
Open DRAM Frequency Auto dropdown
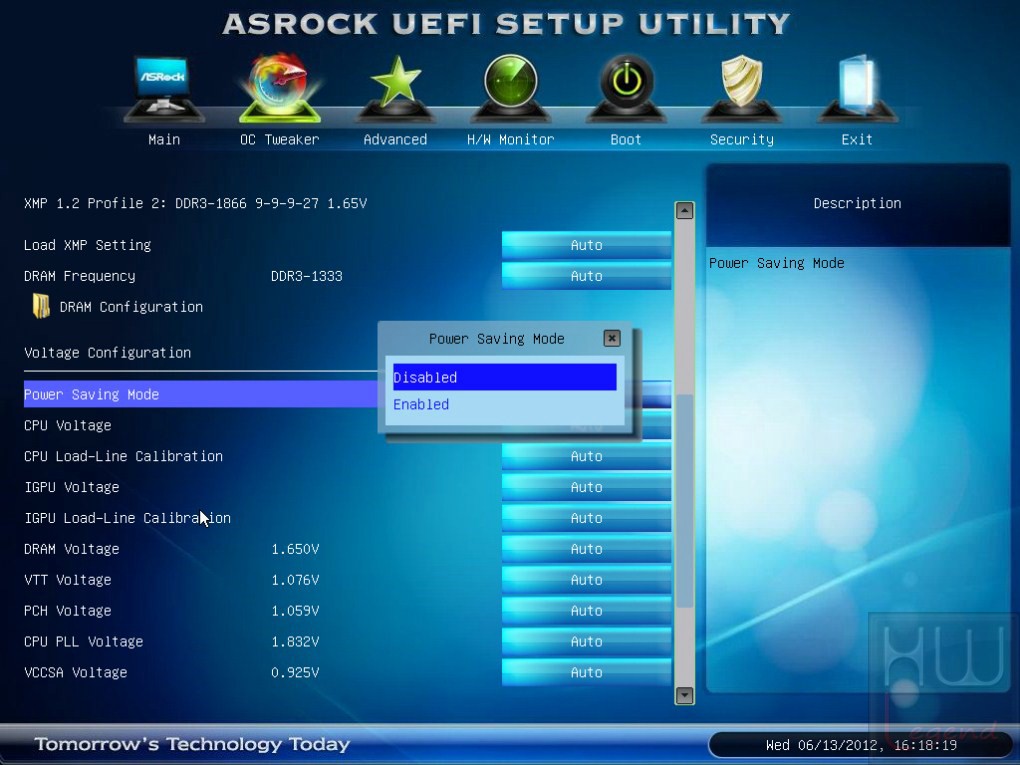(586, 276)
